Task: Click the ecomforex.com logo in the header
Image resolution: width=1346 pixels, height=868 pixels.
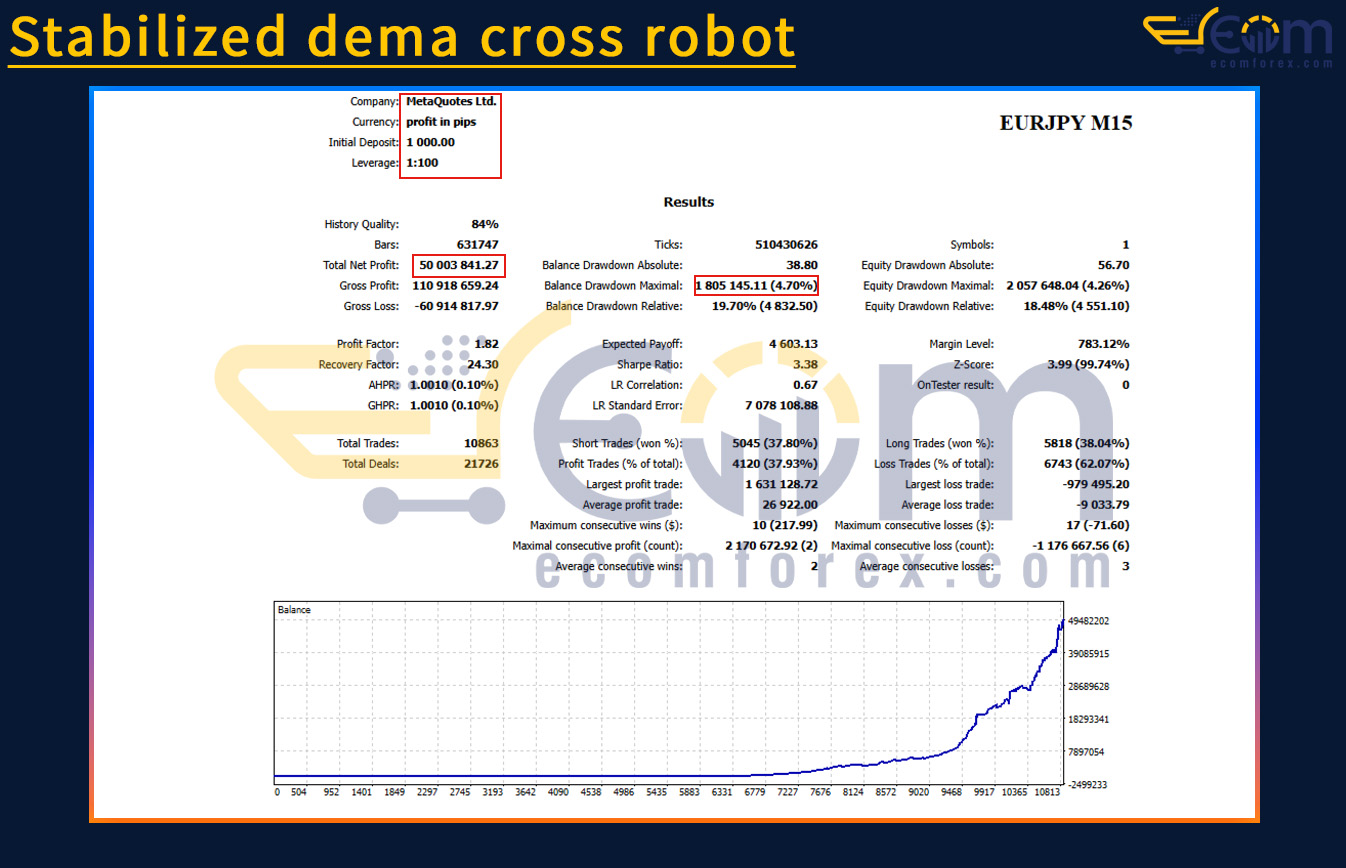Action: 1238,37
